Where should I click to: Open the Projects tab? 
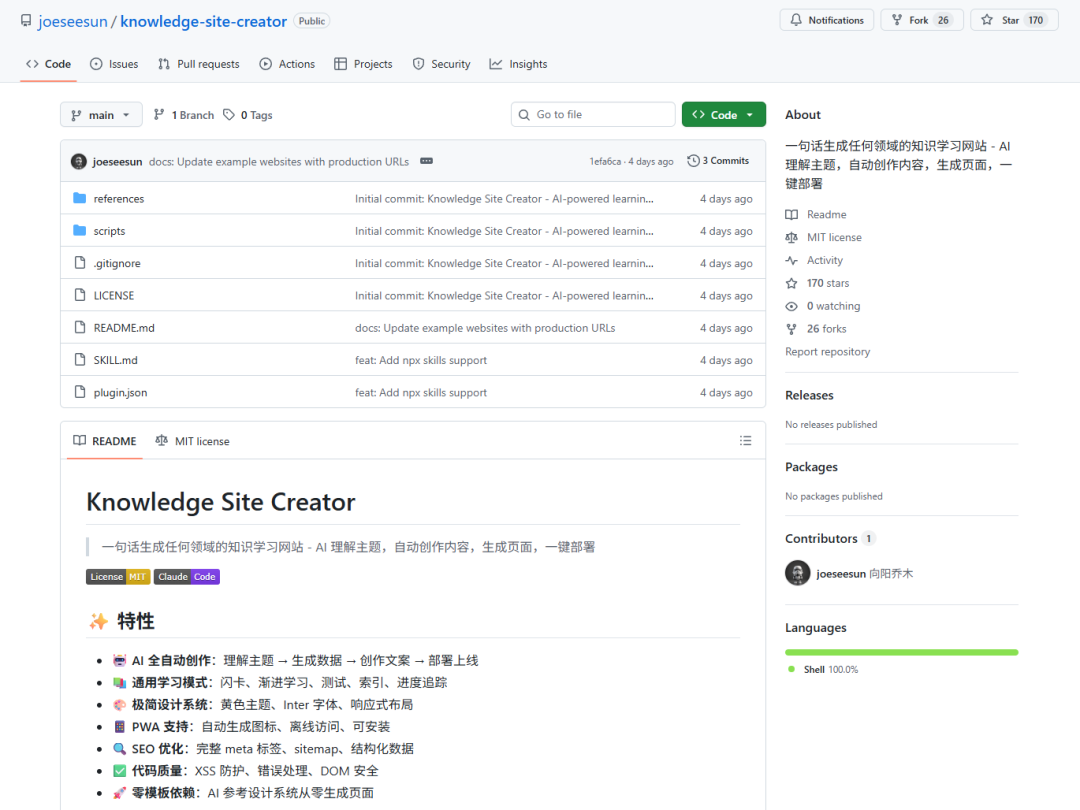(x=363, y=64)
